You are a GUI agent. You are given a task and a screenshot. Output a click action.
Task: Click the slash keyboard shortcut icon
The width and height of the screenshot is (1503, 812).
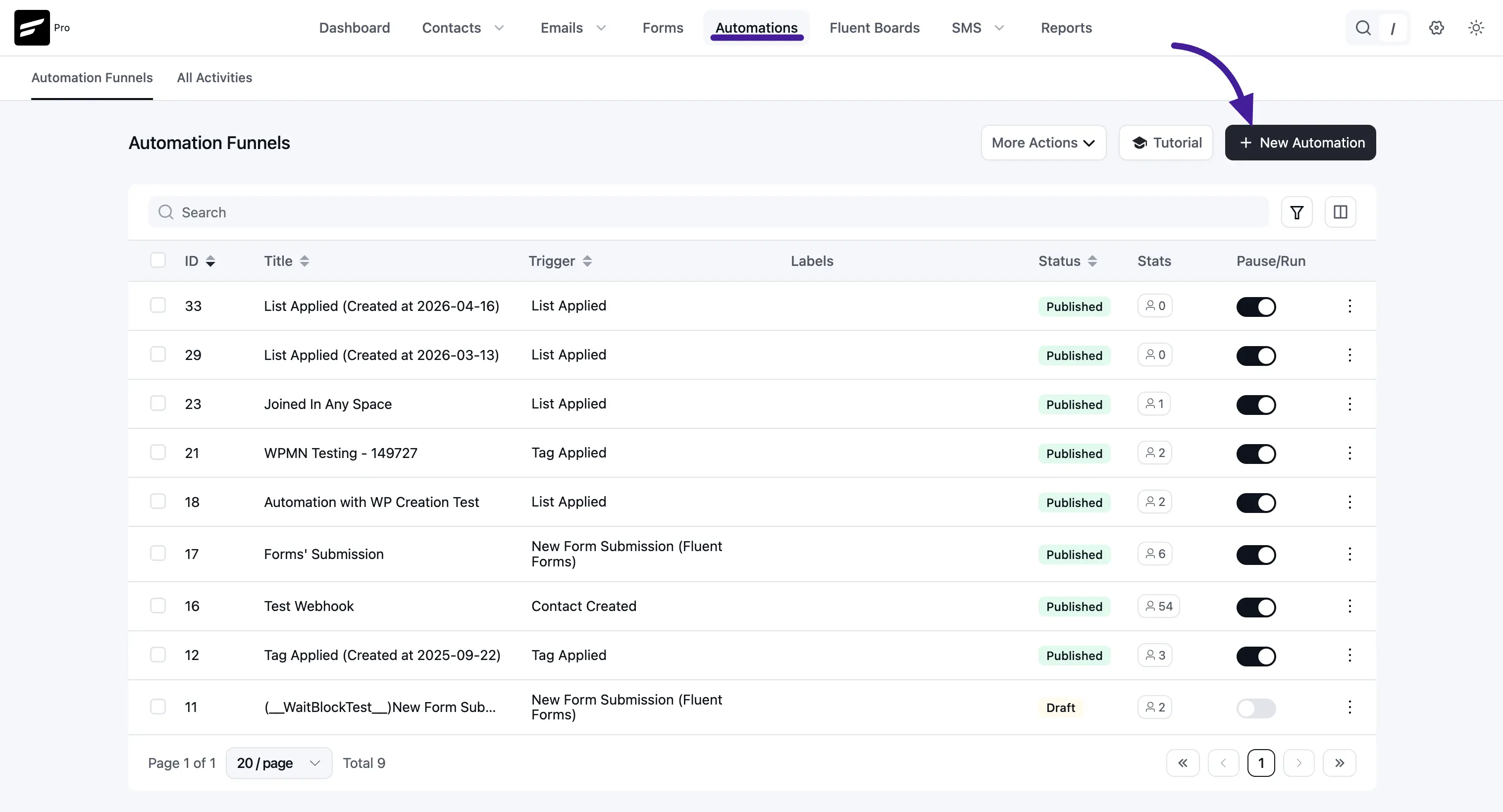1394,28
